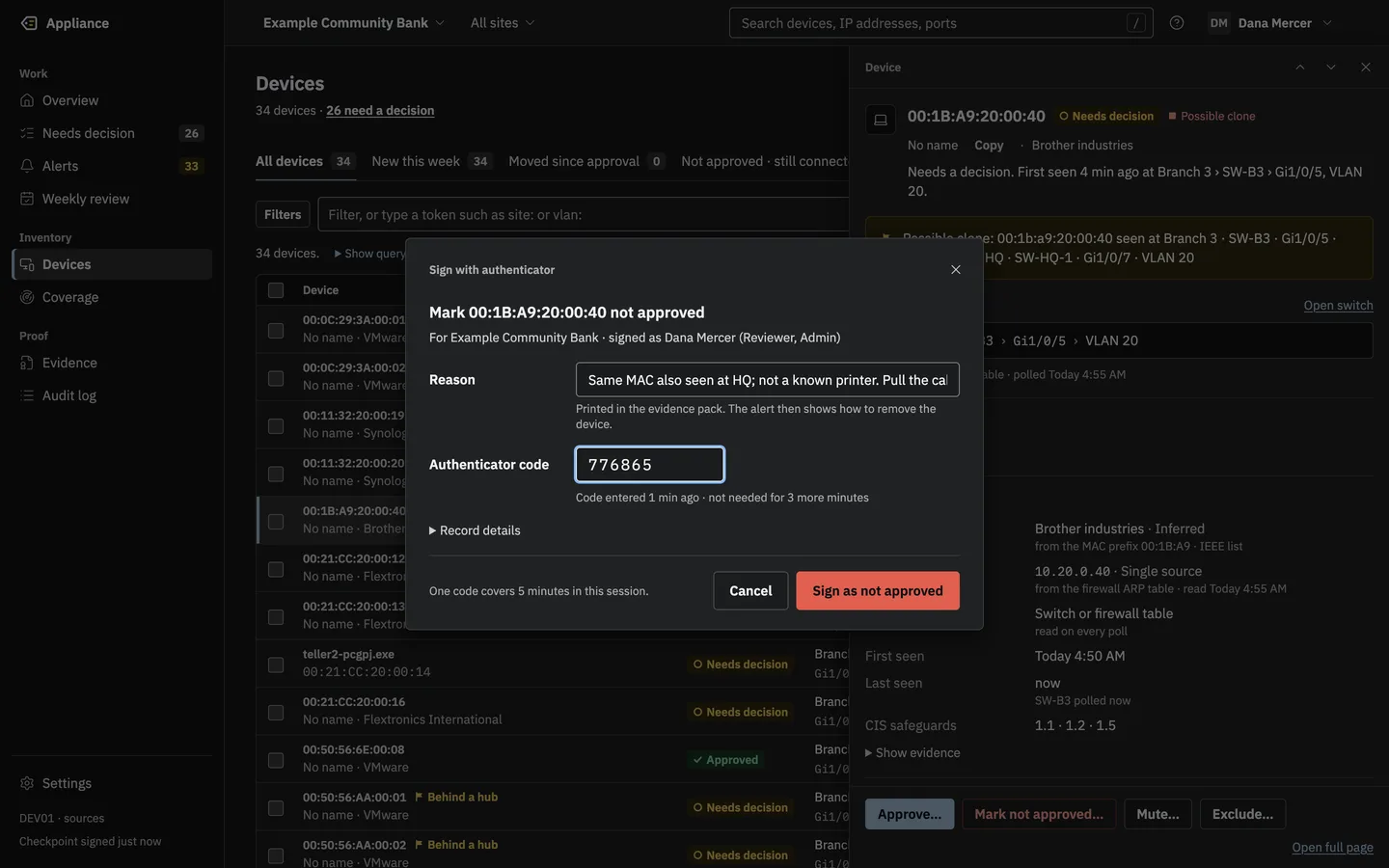Viewport: 1389px width, 868px height.
Task: Click the Open full page link
Action: point(1332,848)
